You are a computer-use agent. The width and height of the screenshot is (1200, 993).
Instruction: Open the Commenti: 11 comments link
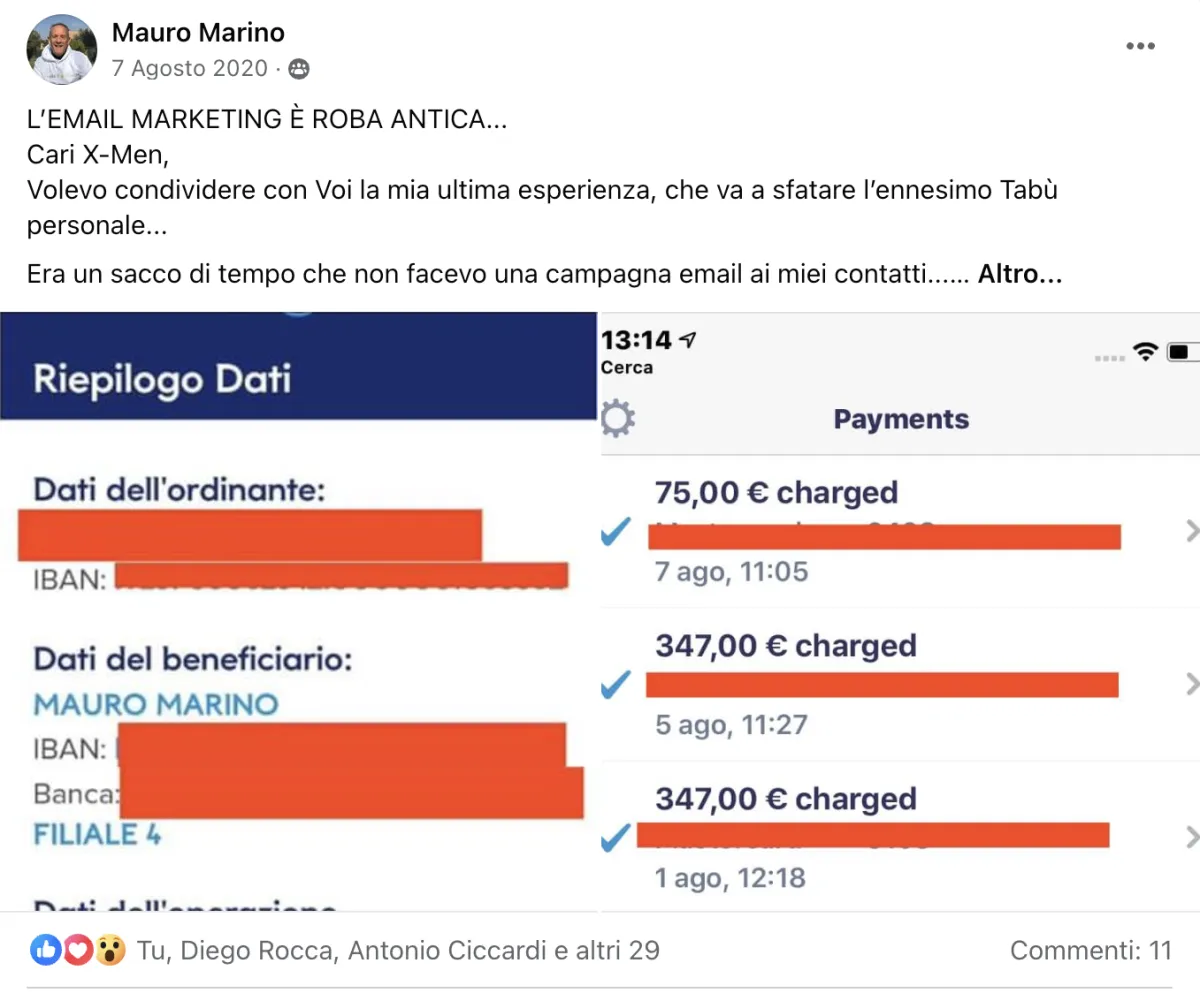point(1090,950)
